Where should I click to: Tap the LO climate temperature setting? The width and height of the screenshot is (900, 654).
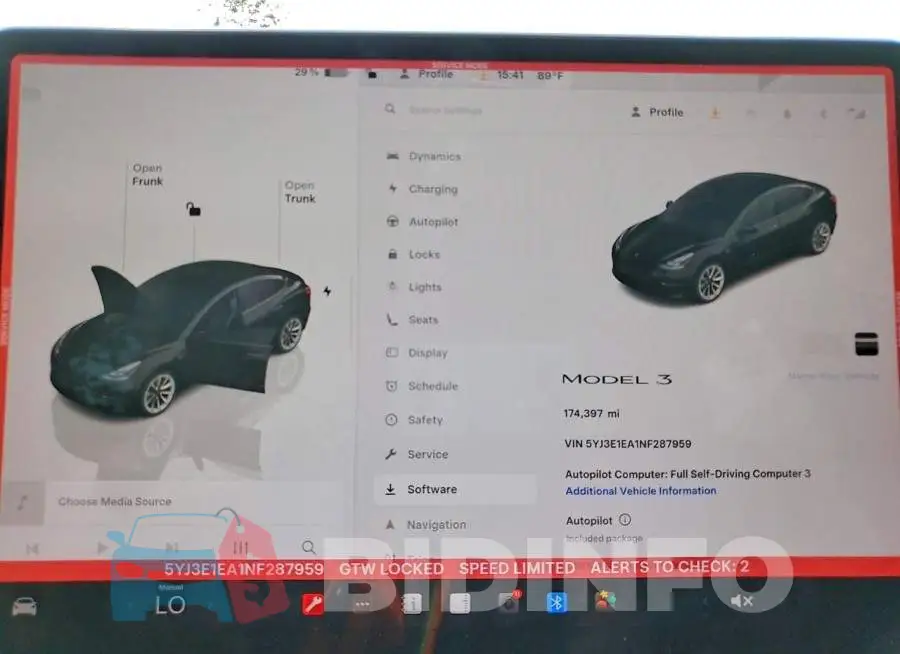[x=170, y=605]
